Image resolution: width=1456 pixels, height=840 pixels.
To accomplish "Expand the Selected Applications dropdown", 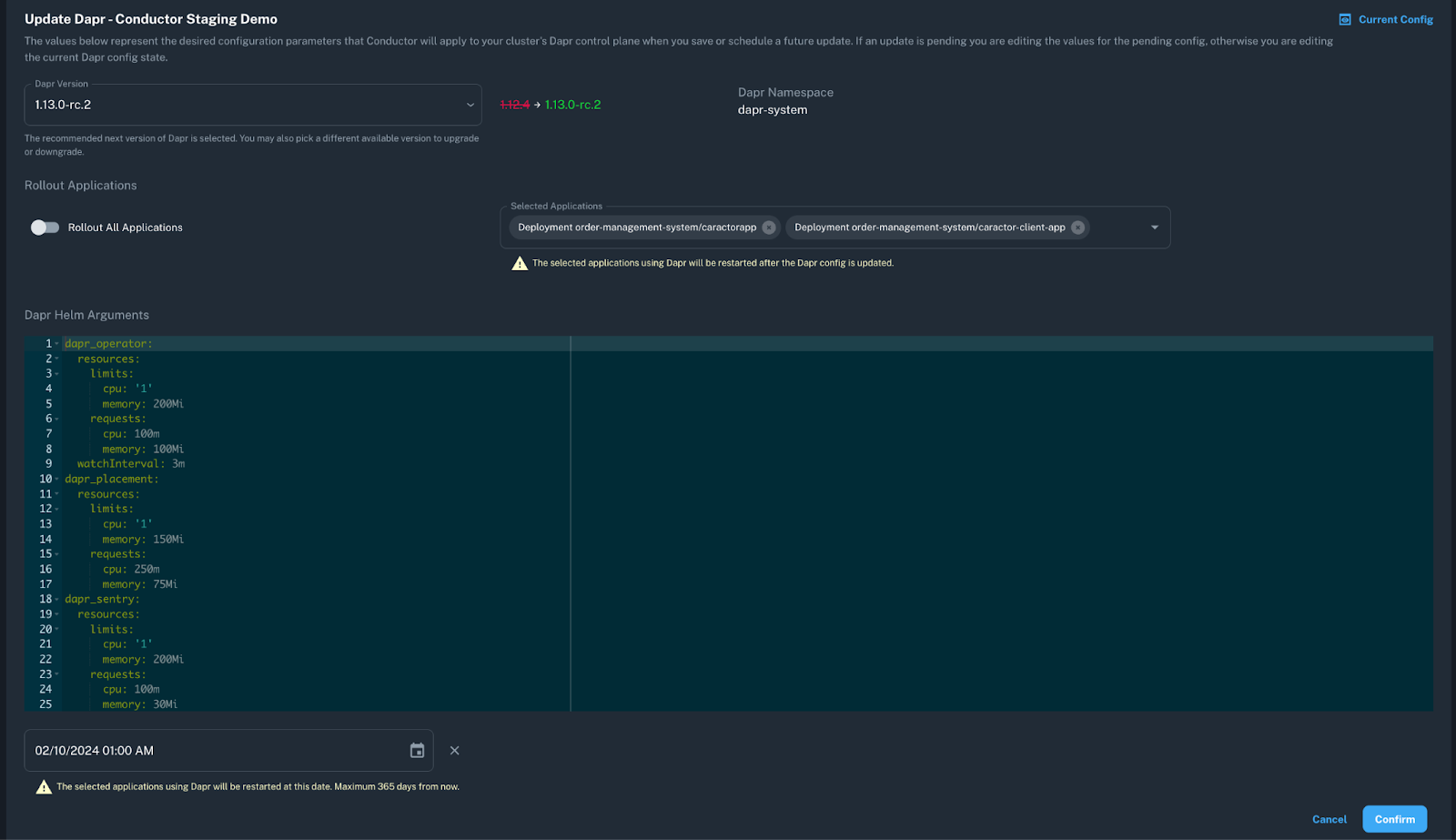I will click(x=1154, y=227).
